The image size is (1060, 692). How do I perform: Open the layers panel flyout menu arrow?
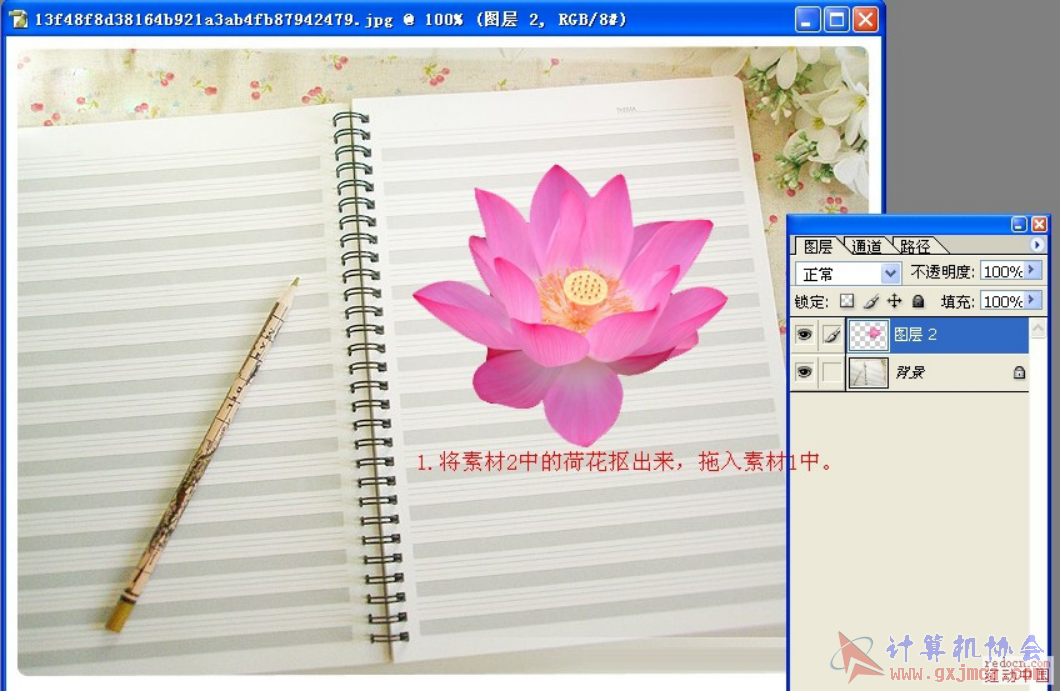click(x=1037, y=245)
